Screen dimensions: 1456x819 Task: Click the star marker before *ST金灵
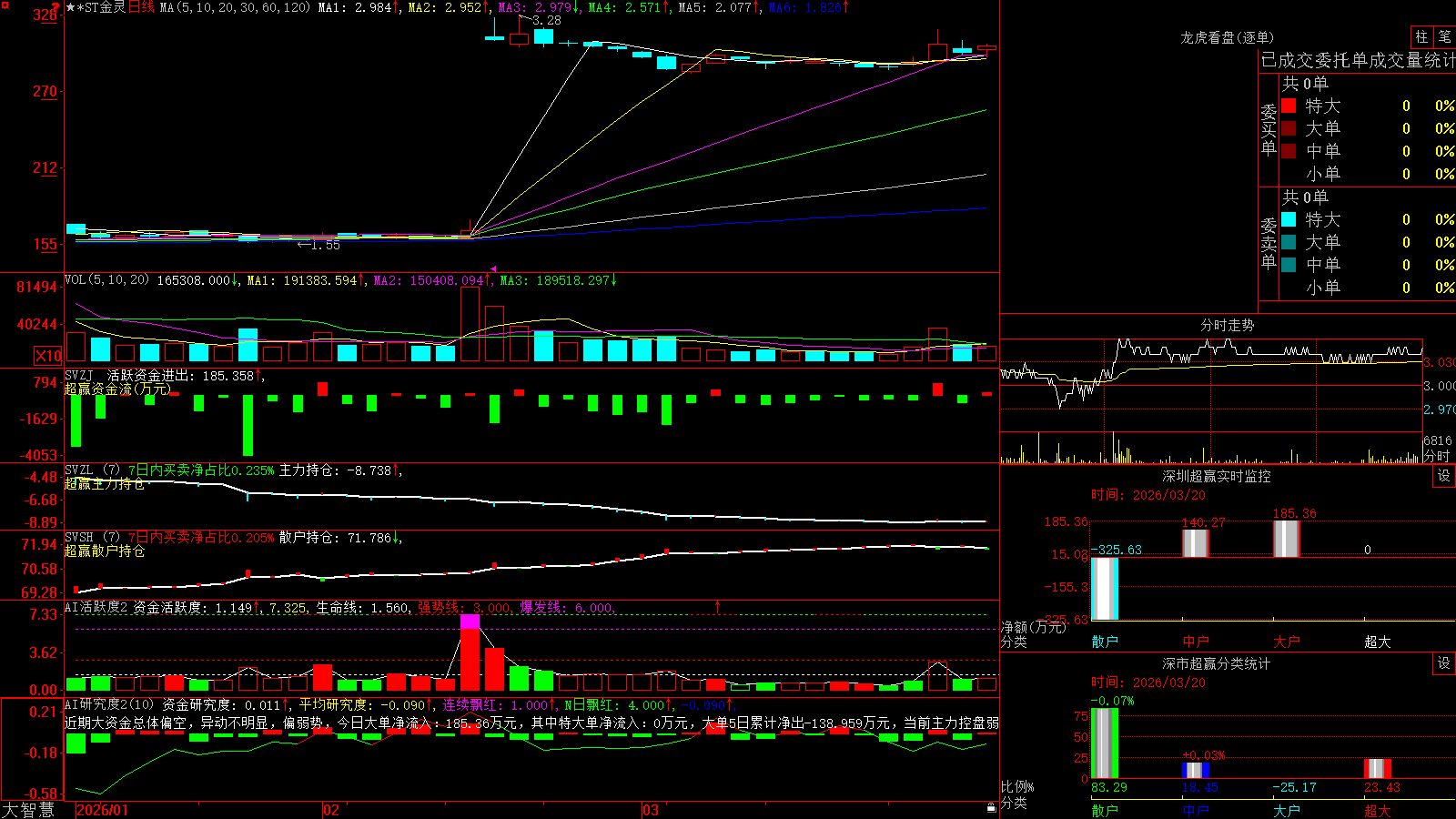tap(70, 7)
